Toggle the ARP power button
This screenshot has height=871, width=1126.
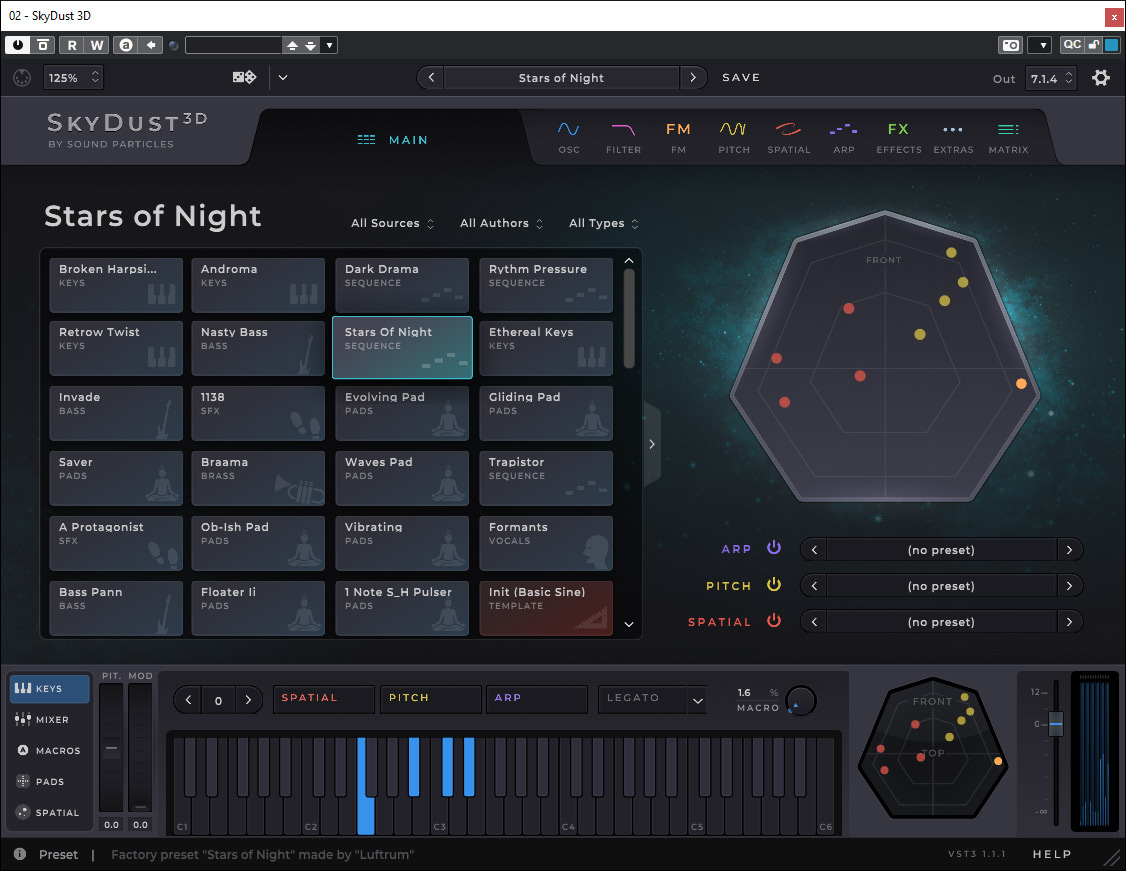[x=774, y=549]
